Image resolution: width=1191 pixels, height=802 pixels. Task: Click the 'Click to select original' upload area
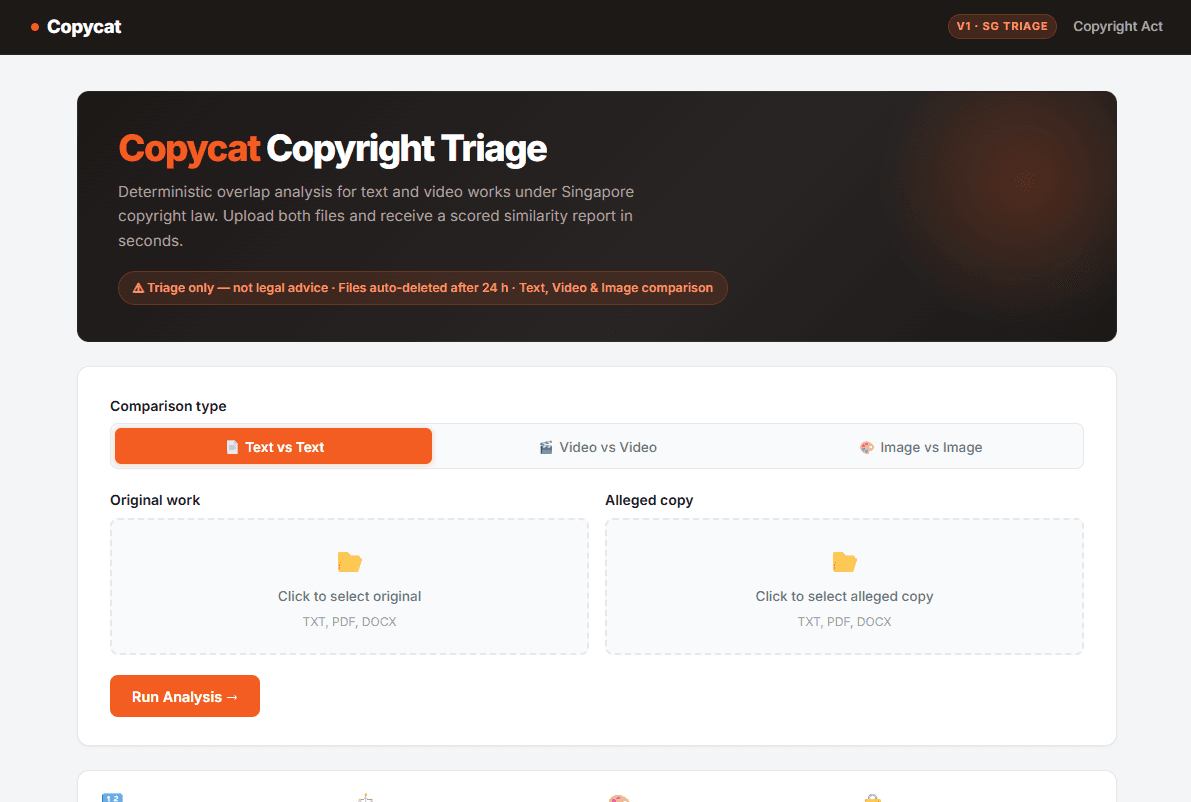click(349, 586)
